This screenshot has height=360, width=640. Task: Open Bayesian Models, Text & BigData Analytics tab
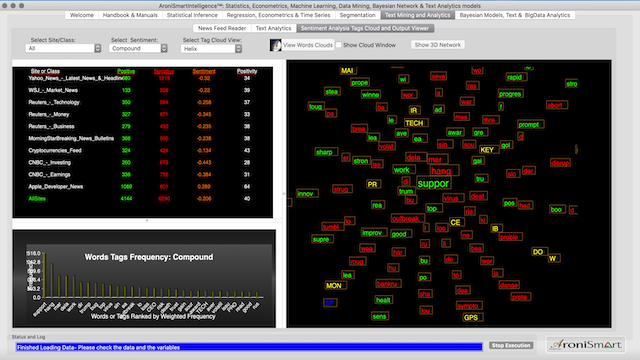[x=515, y=15]
